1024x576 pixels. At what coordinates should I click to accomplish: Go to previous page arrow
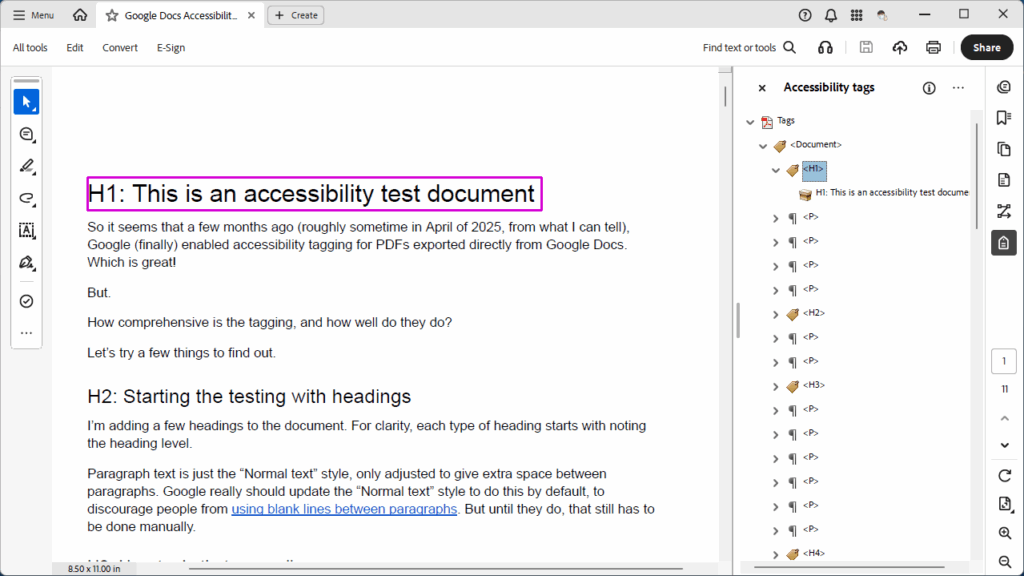pos(1004,418)
